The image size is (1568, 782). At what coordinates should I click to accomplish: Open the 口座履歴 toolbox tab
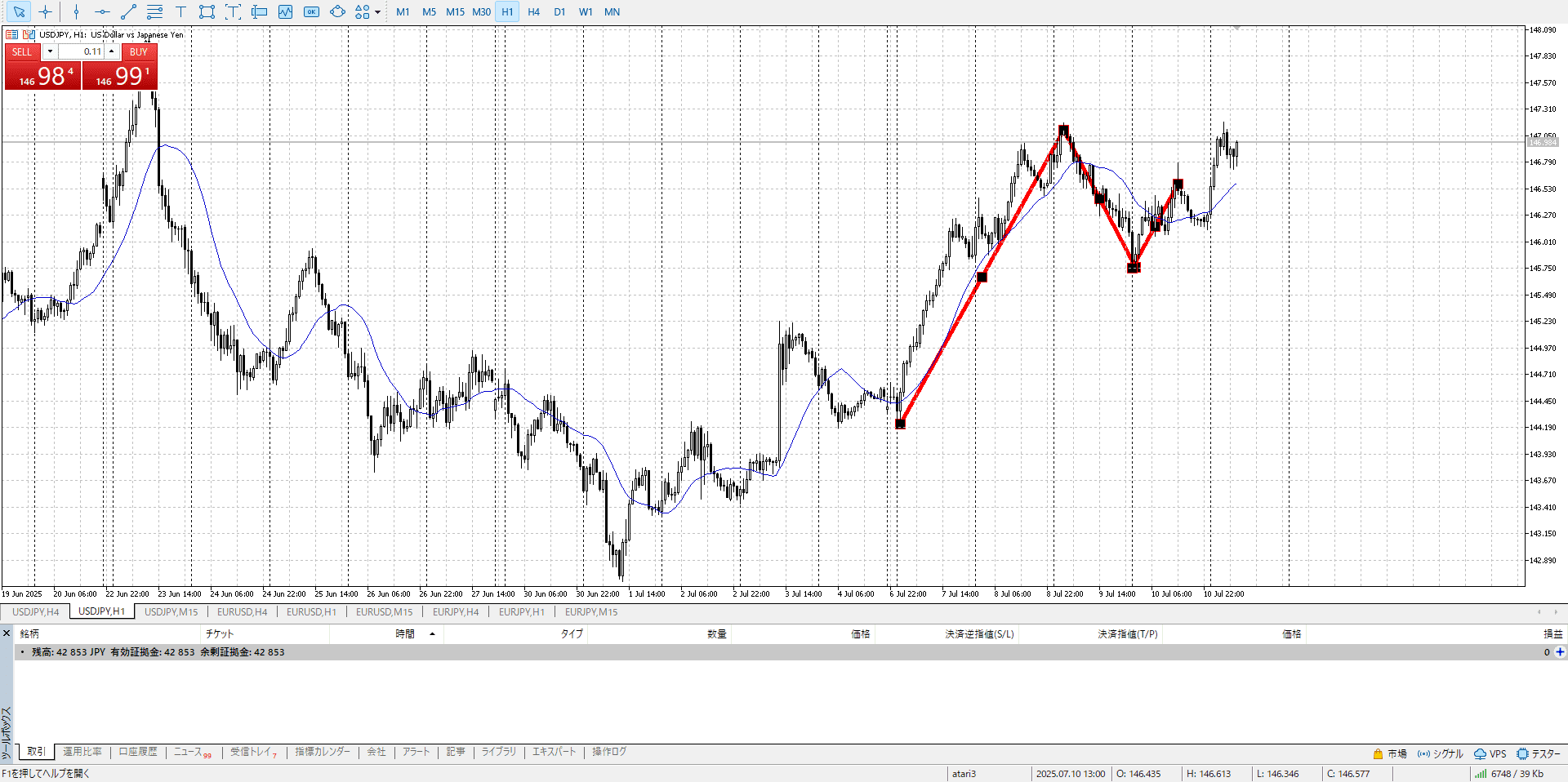pyautogui.click(x=137, y=752)
